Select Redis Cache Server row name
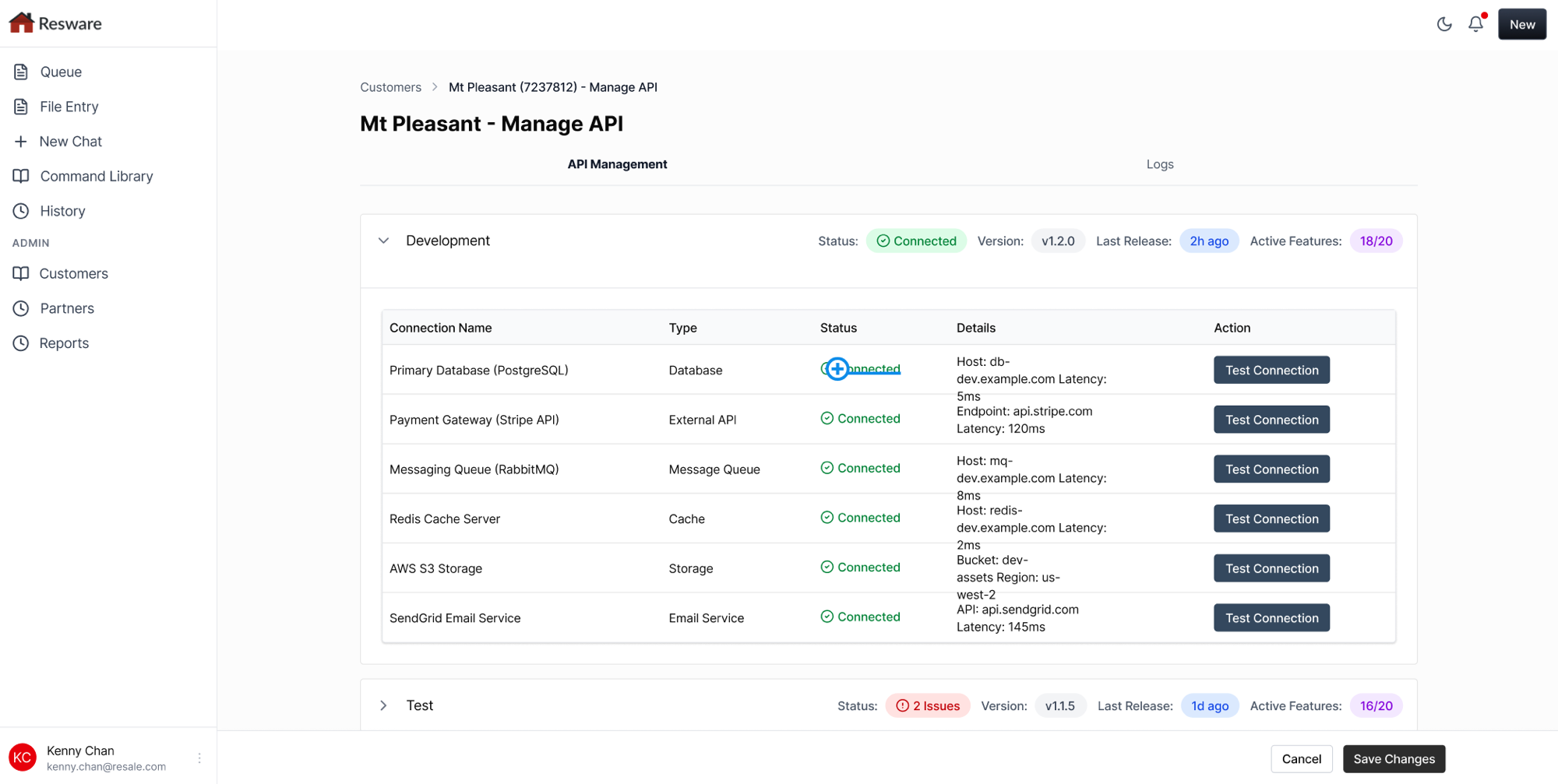The image size is (1558, 784). coord(445,519)
